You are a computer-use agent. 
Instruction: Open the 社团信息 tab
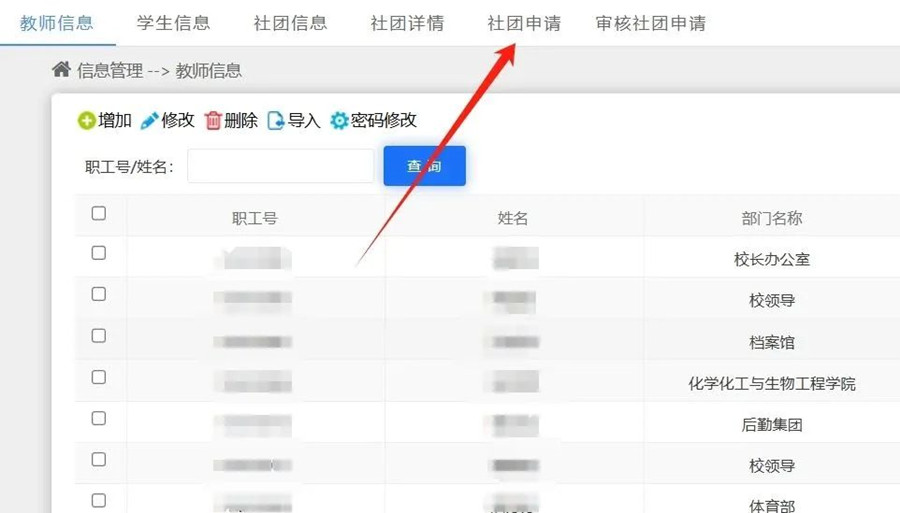pyautogui.click(x=290, y=23)
